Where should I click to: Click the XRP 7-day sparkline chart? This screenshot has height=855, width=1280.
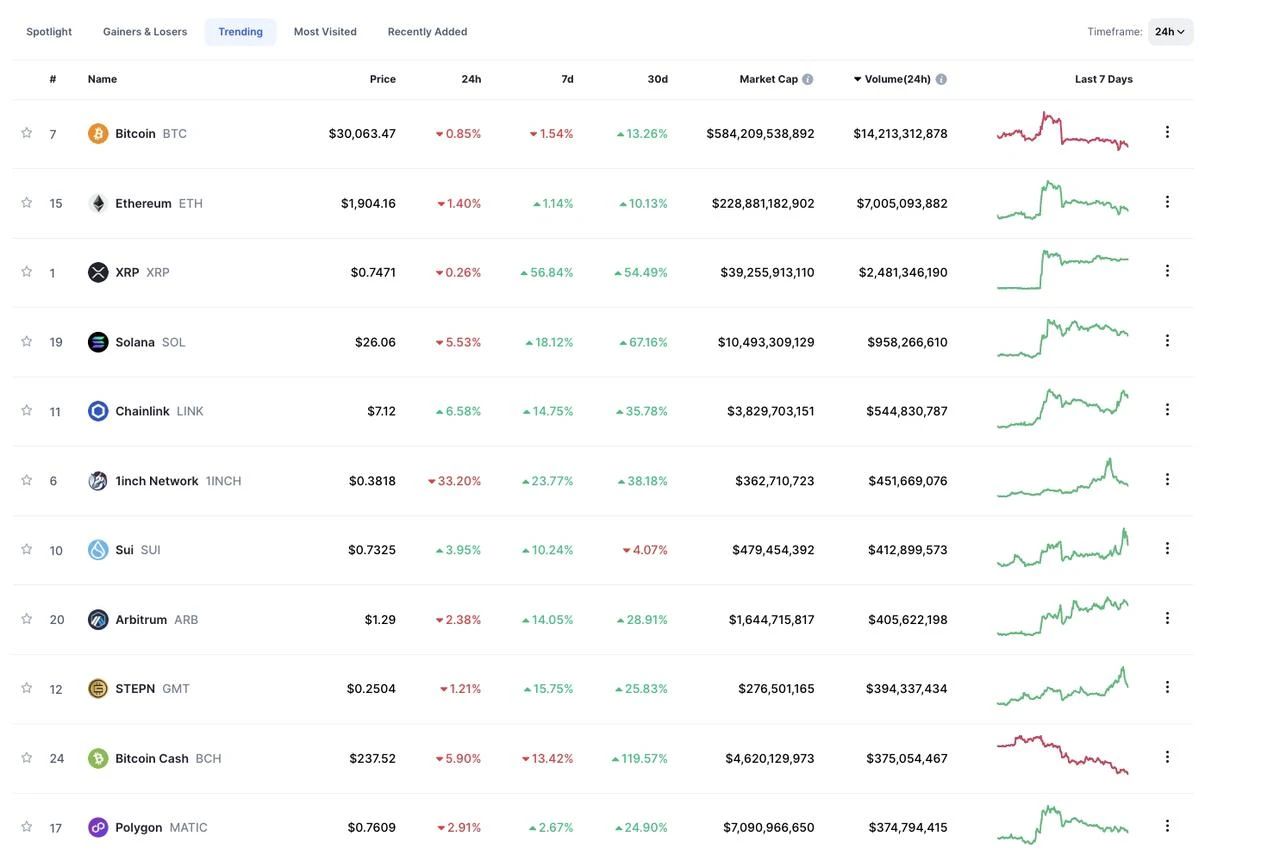[x=1062, y=270]
